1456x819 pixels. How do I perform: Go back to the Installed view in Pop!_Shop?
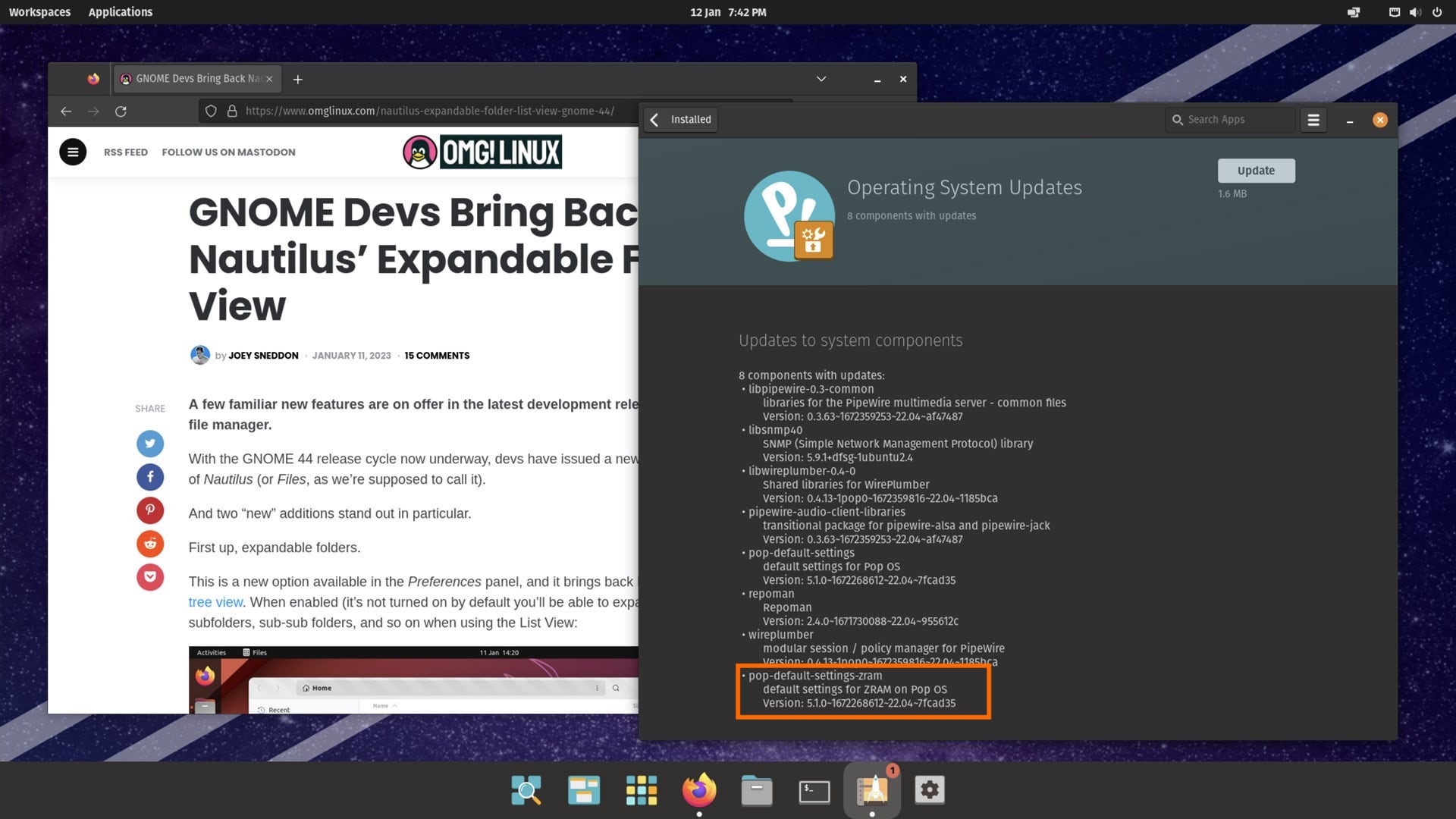(x=681, y=120)
